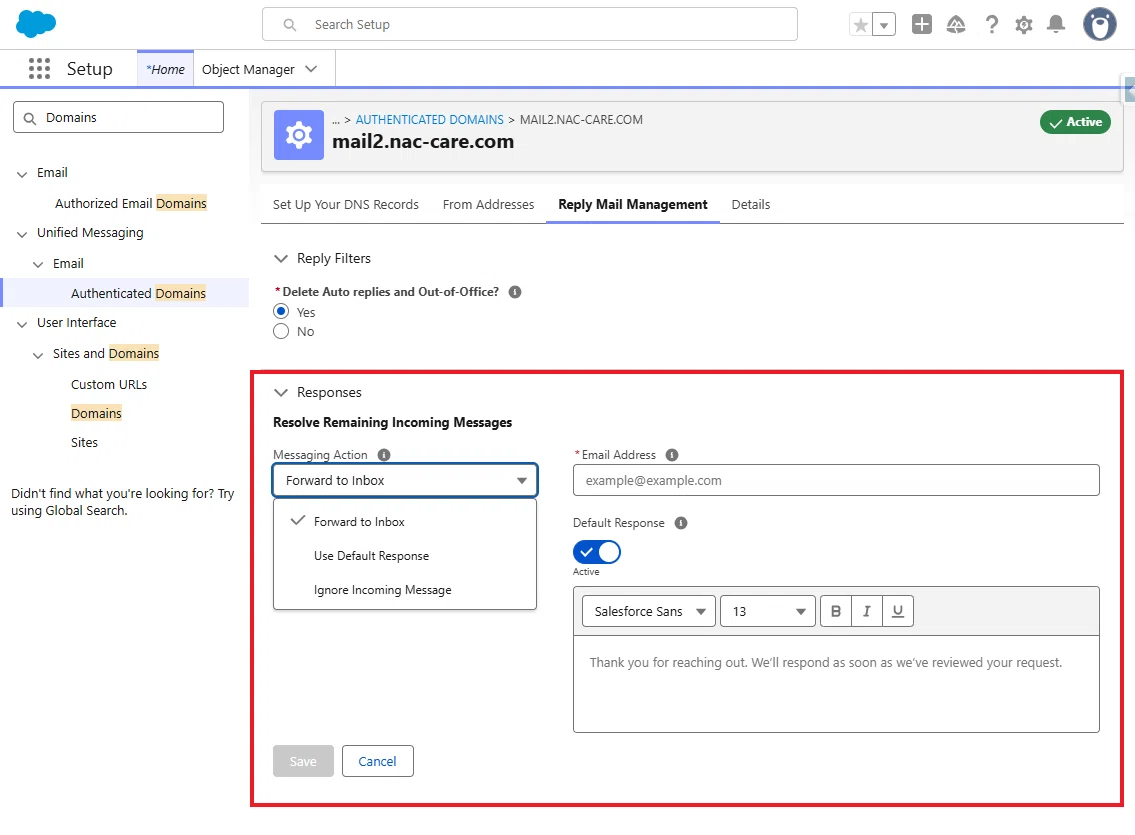Toggle bold formatting
Screen dimensions: 1135x835
coord(836,611)
